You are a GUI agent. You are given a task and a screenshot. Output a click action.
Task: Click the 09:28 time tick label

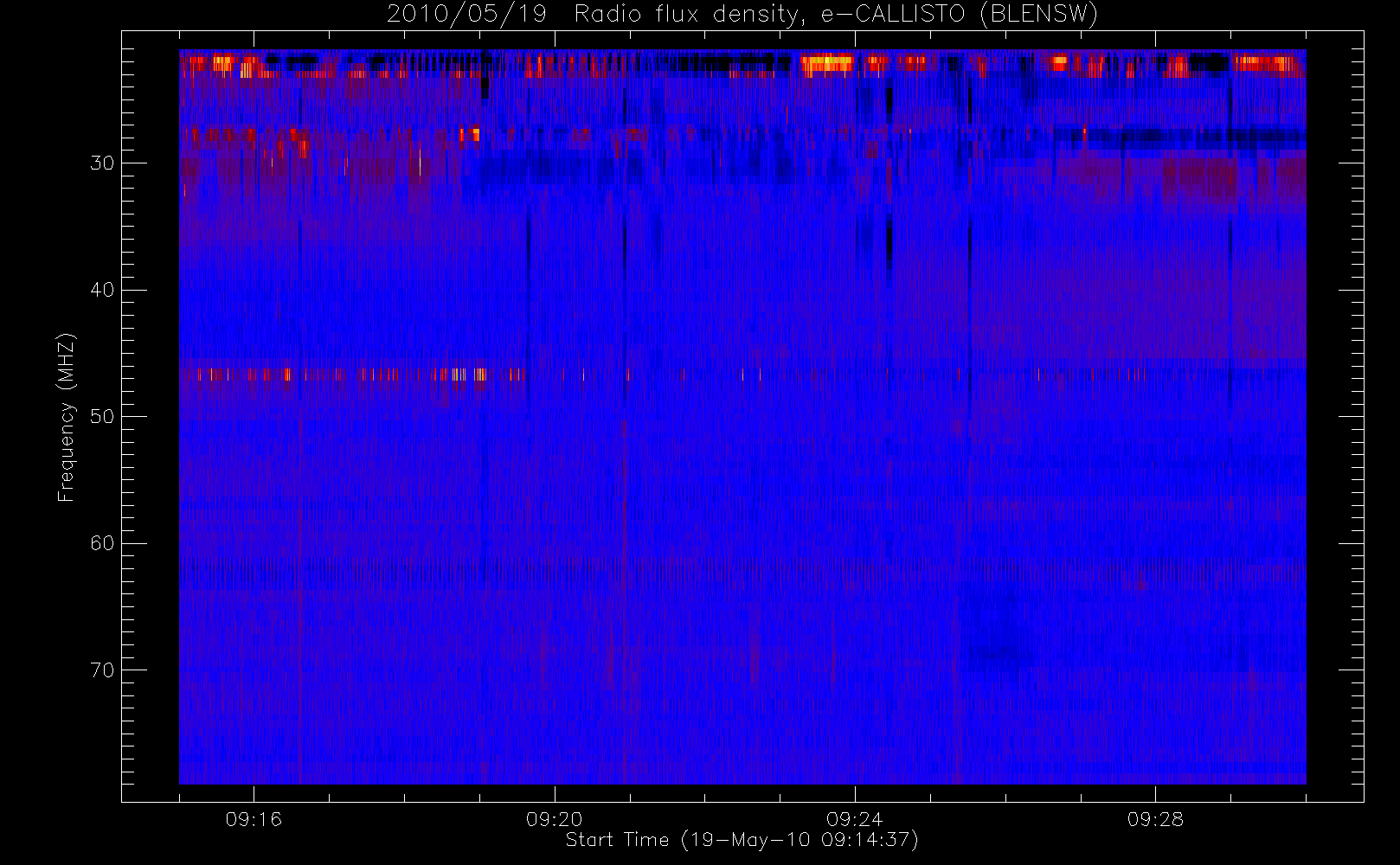point(1156,819)
